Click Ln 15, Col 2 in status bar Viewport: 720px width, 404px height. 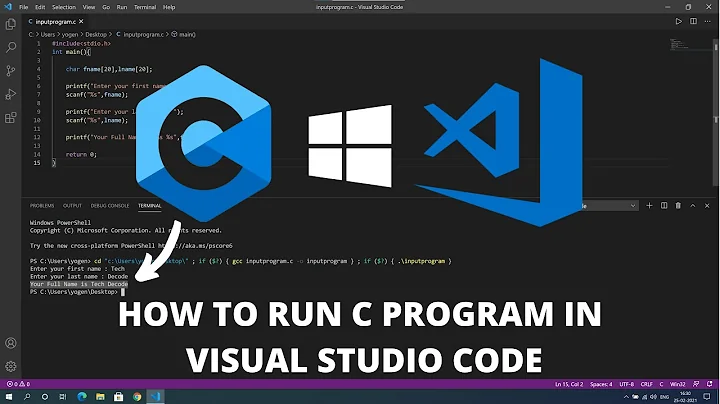[569, 384]
